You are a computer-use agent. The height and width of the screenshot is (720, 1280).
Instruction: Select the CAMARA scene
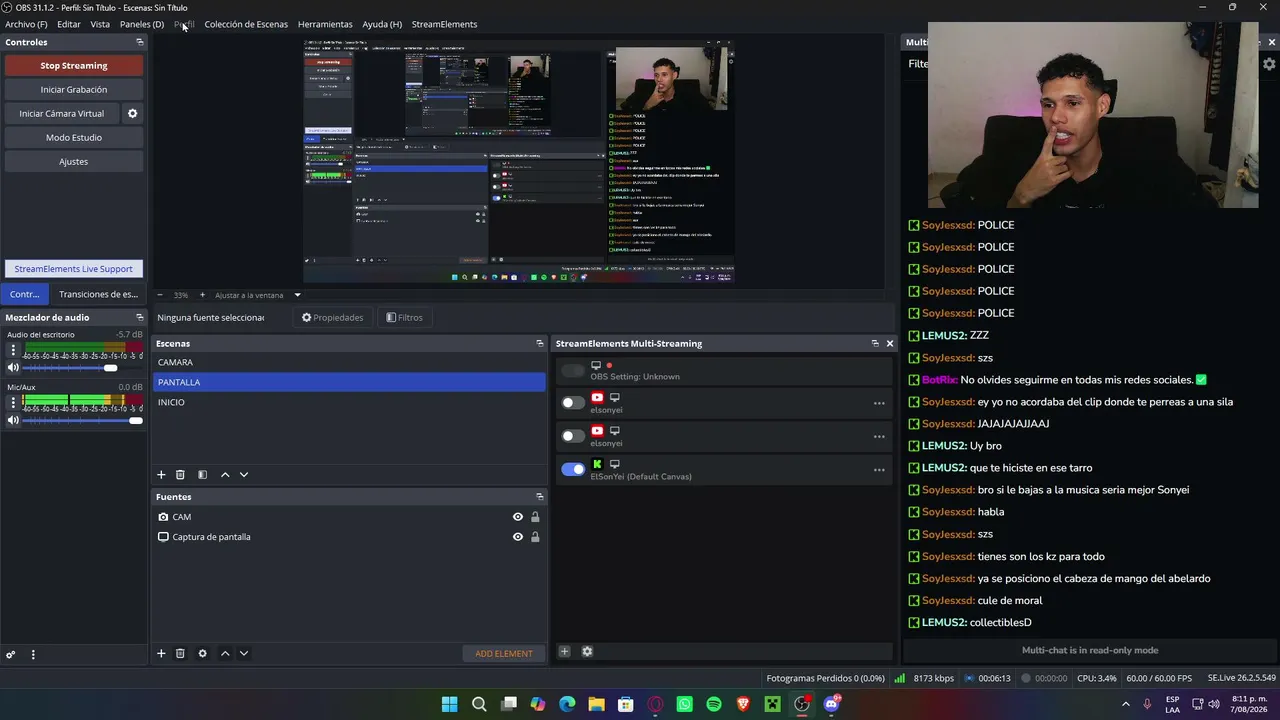coord(350,362)
